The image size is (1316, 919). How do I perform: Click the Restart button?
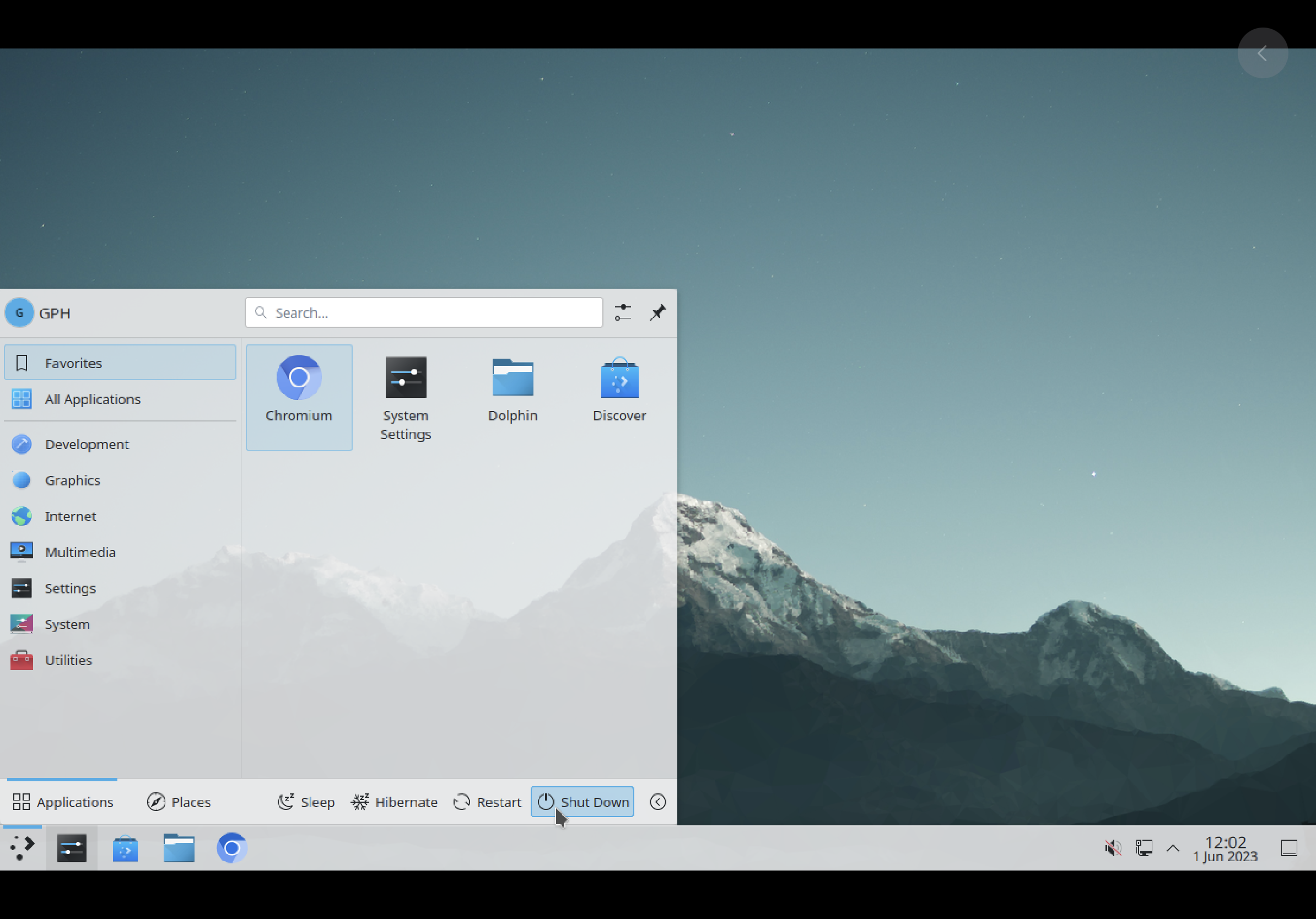(487, 802)
